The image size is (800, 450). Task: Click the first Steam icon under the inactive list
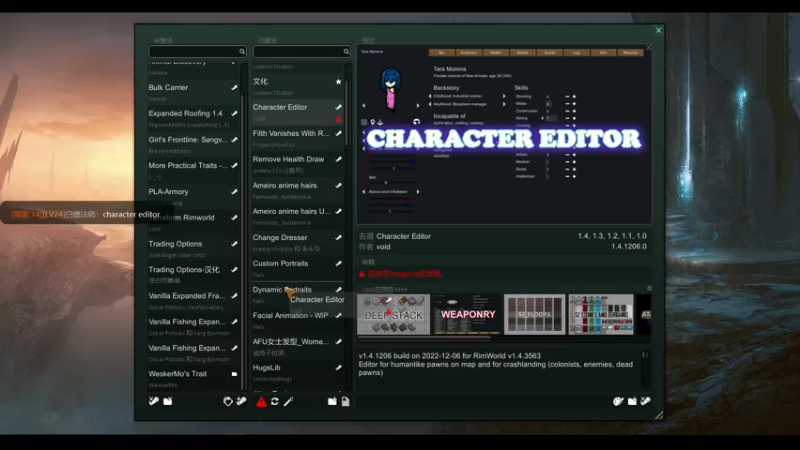click(154, 402)
